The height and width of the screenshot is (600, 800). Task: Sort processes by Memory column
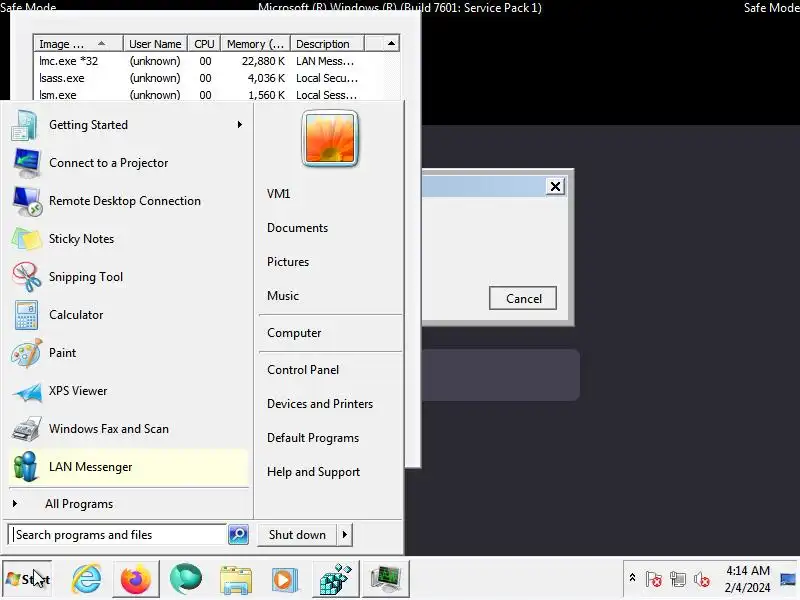[255, 44]
